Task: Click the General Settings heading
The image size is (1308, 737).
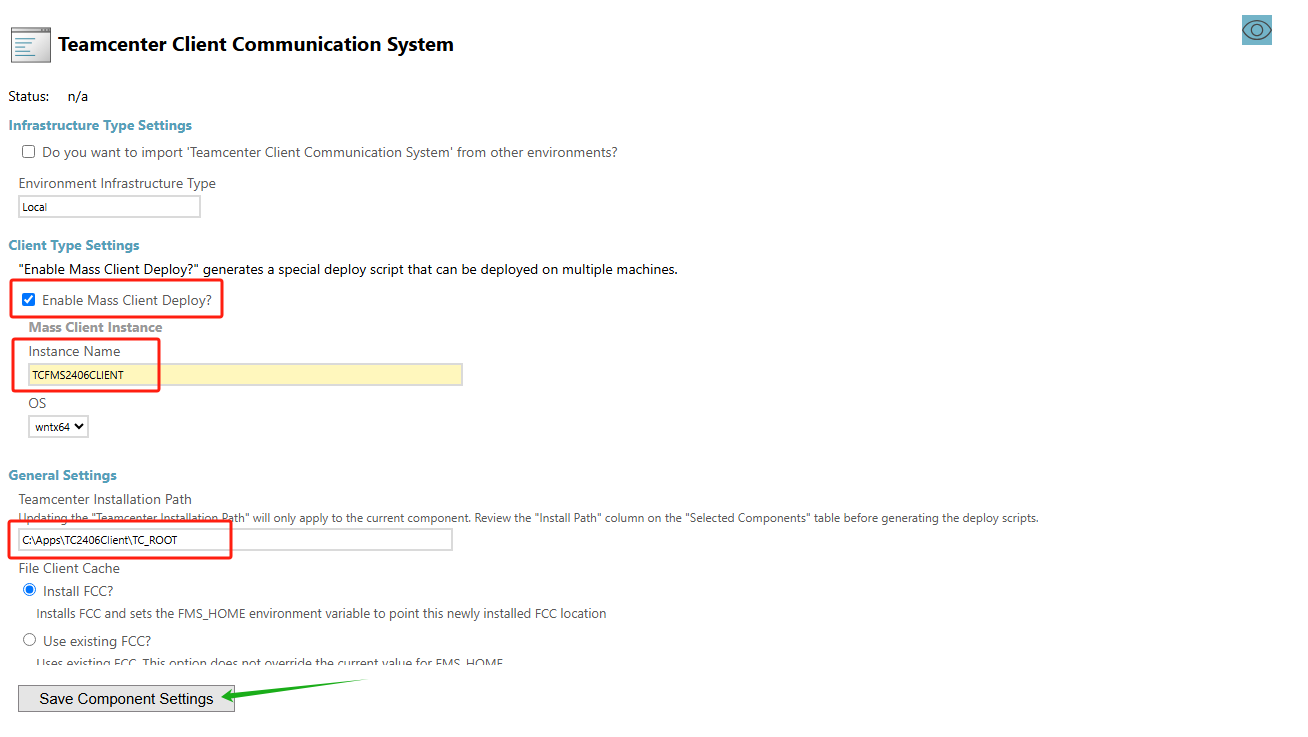Action: [63, 476]
